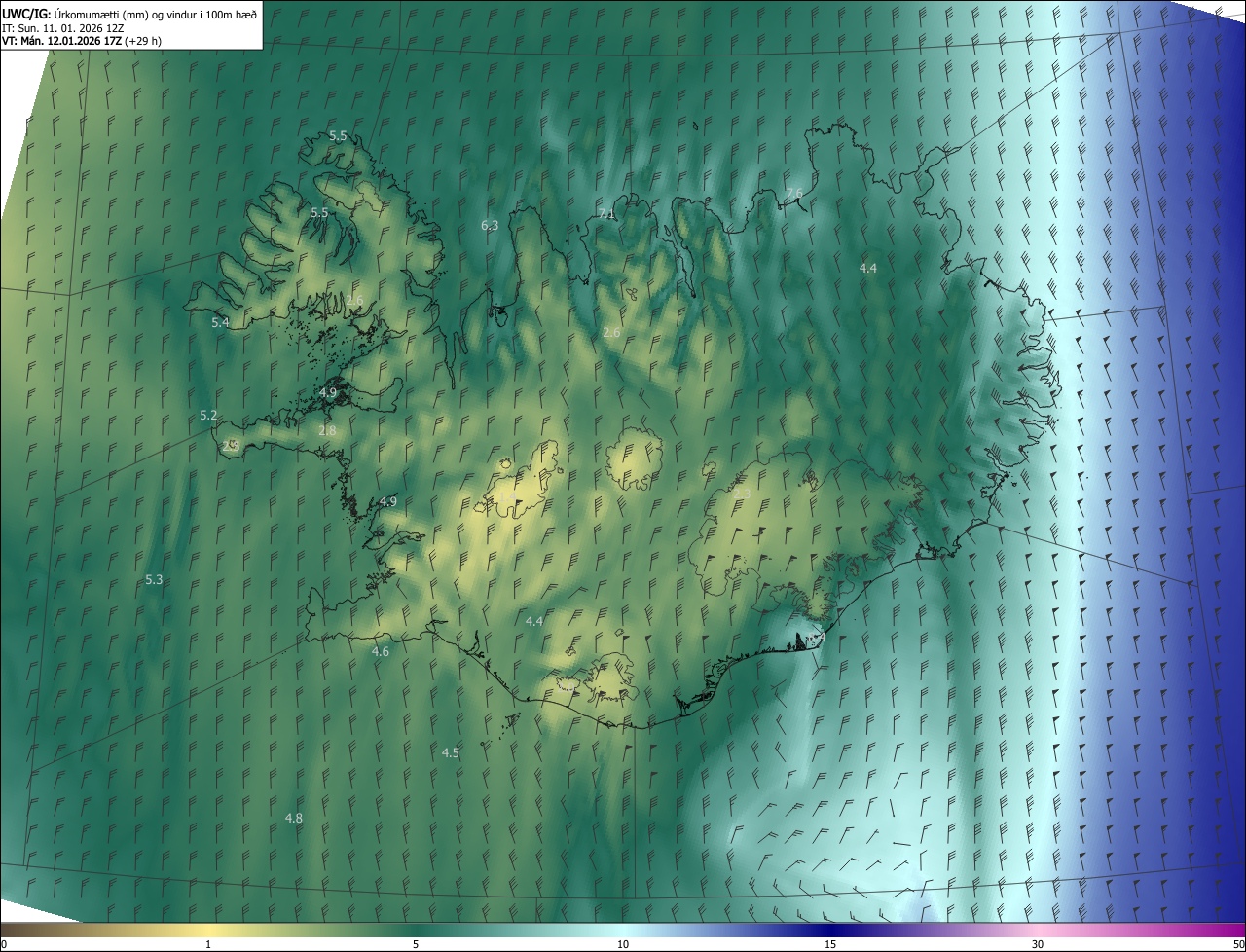Click the 4.6 value label on the map
The width and height of the screenshot is (1246, 952).
(x=381, y=651)
